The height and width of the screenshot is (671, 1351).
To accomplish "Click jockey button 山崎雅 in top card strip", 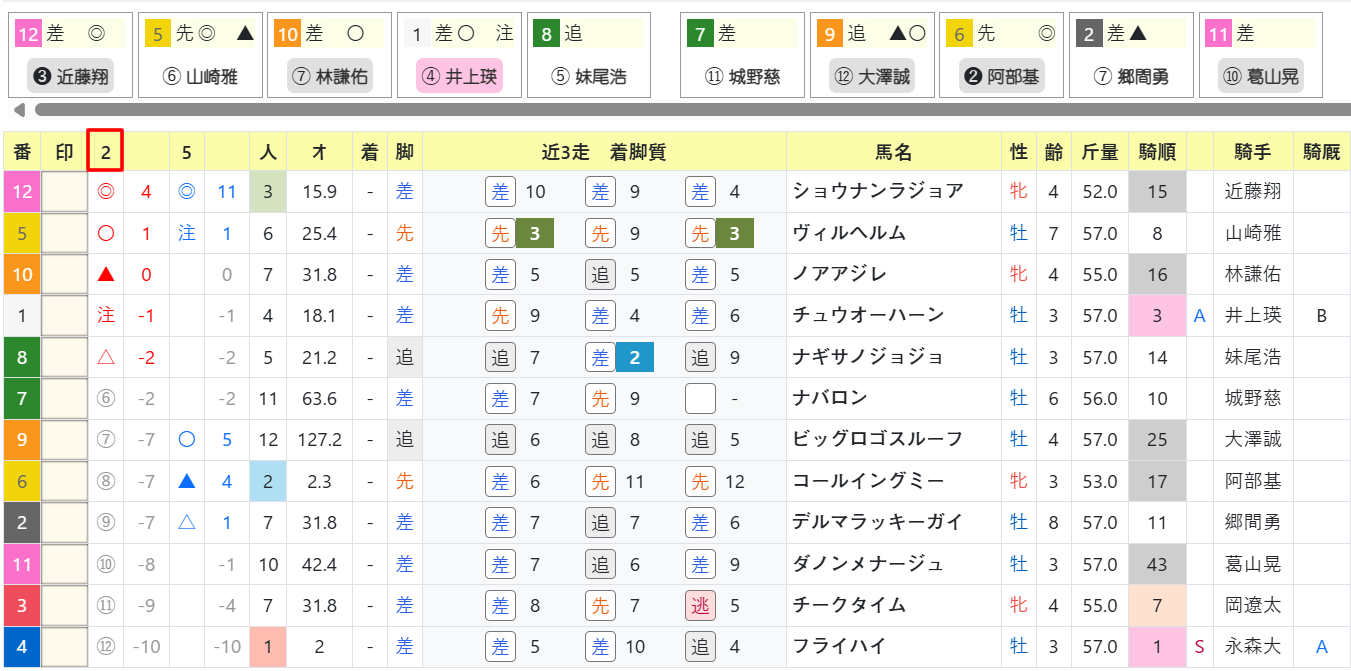I will (x=200, y=76).
